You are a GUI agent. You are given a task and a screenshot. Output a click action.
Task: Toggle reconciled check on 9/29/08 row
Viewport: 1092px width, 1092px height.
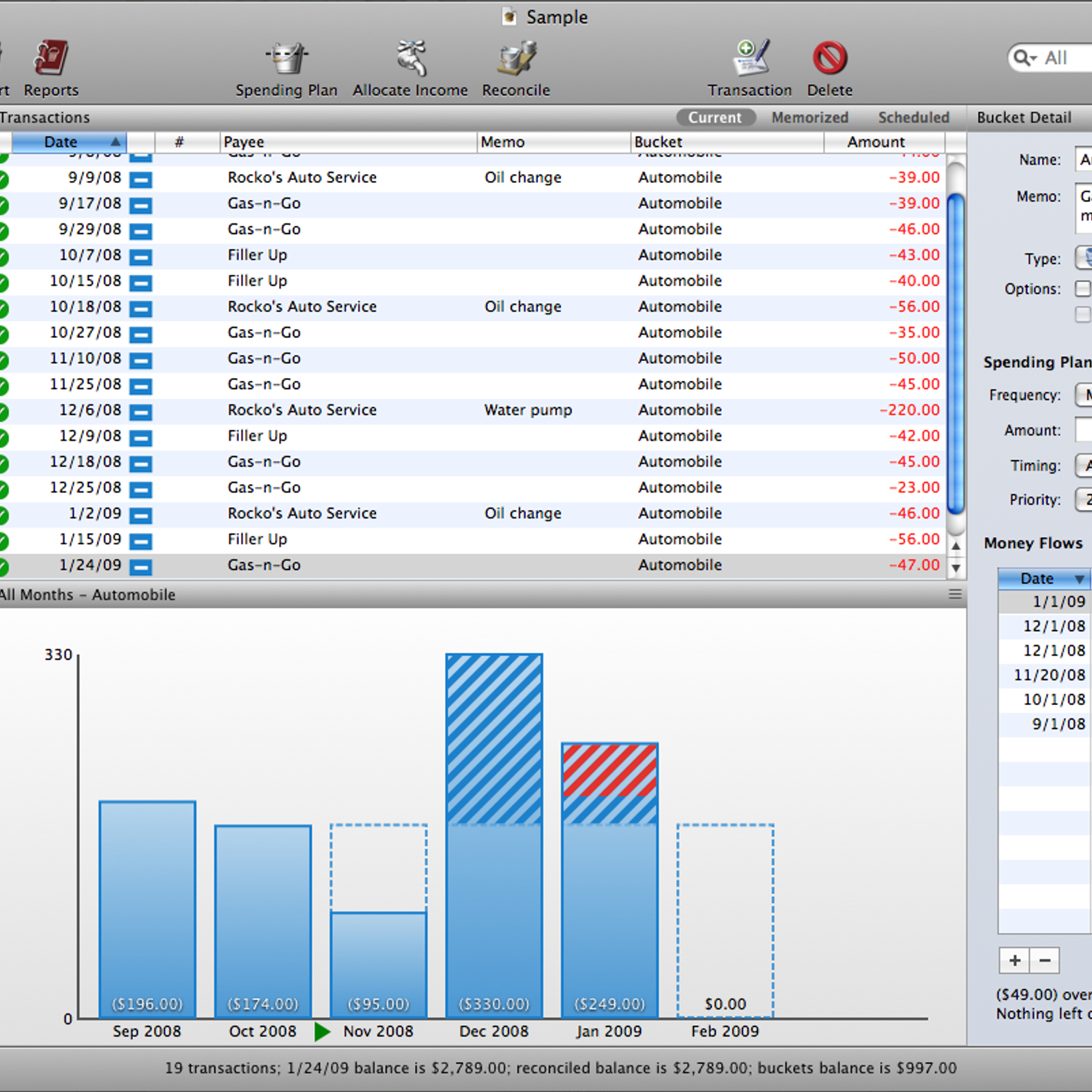pyautogui.click(x=3, y=231)
